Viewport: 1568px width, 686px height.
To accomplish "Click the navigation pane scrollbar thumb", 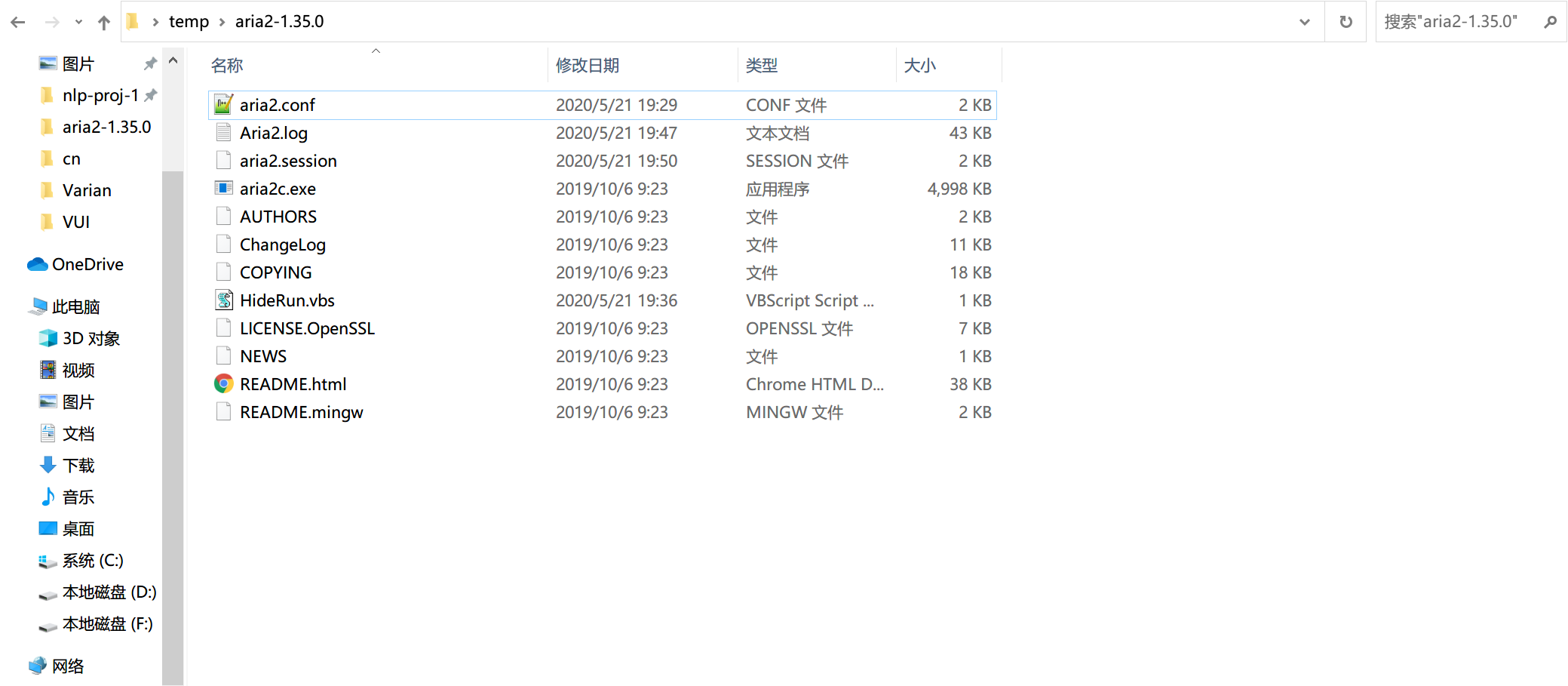I will coord(173,428).
